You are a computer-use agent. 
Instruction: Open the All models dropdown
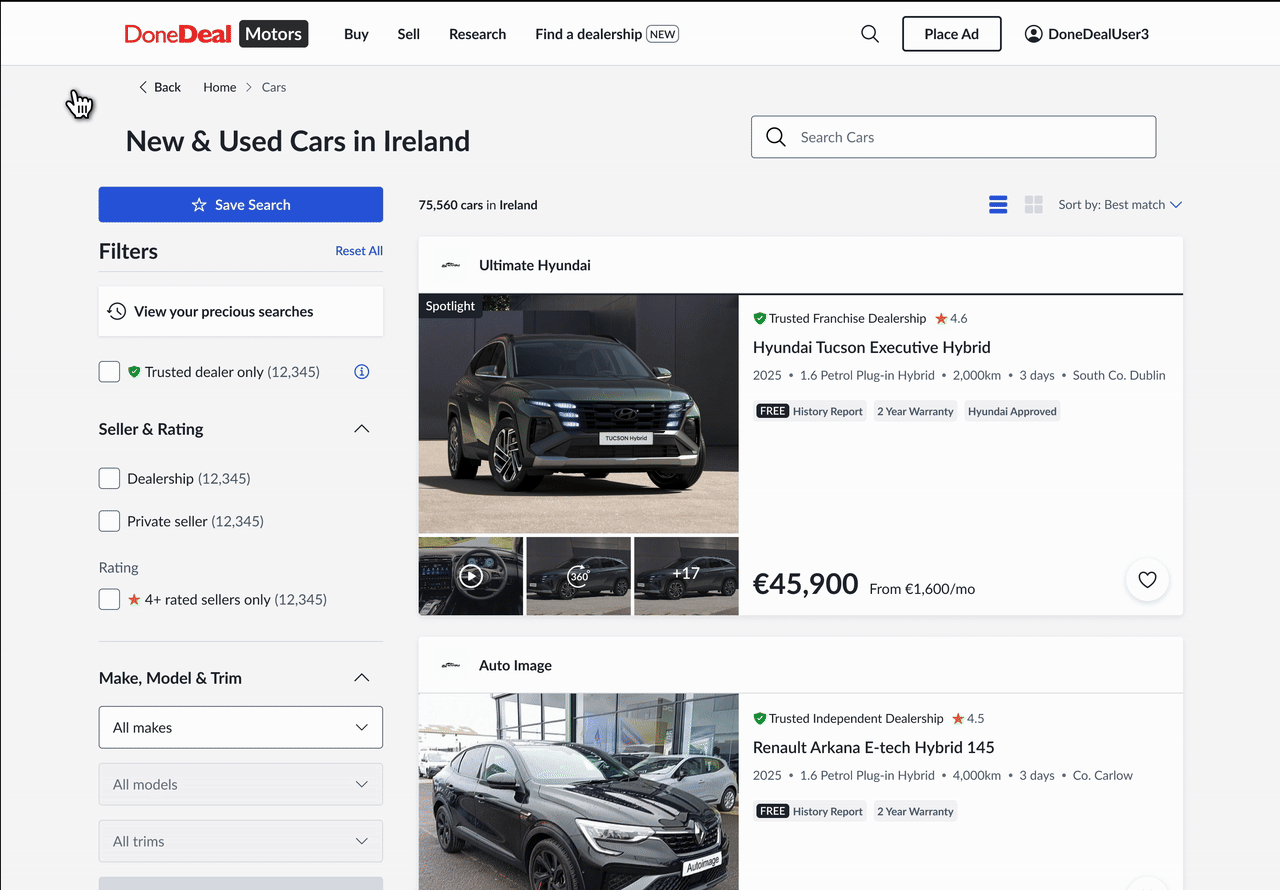coord(241,784)
